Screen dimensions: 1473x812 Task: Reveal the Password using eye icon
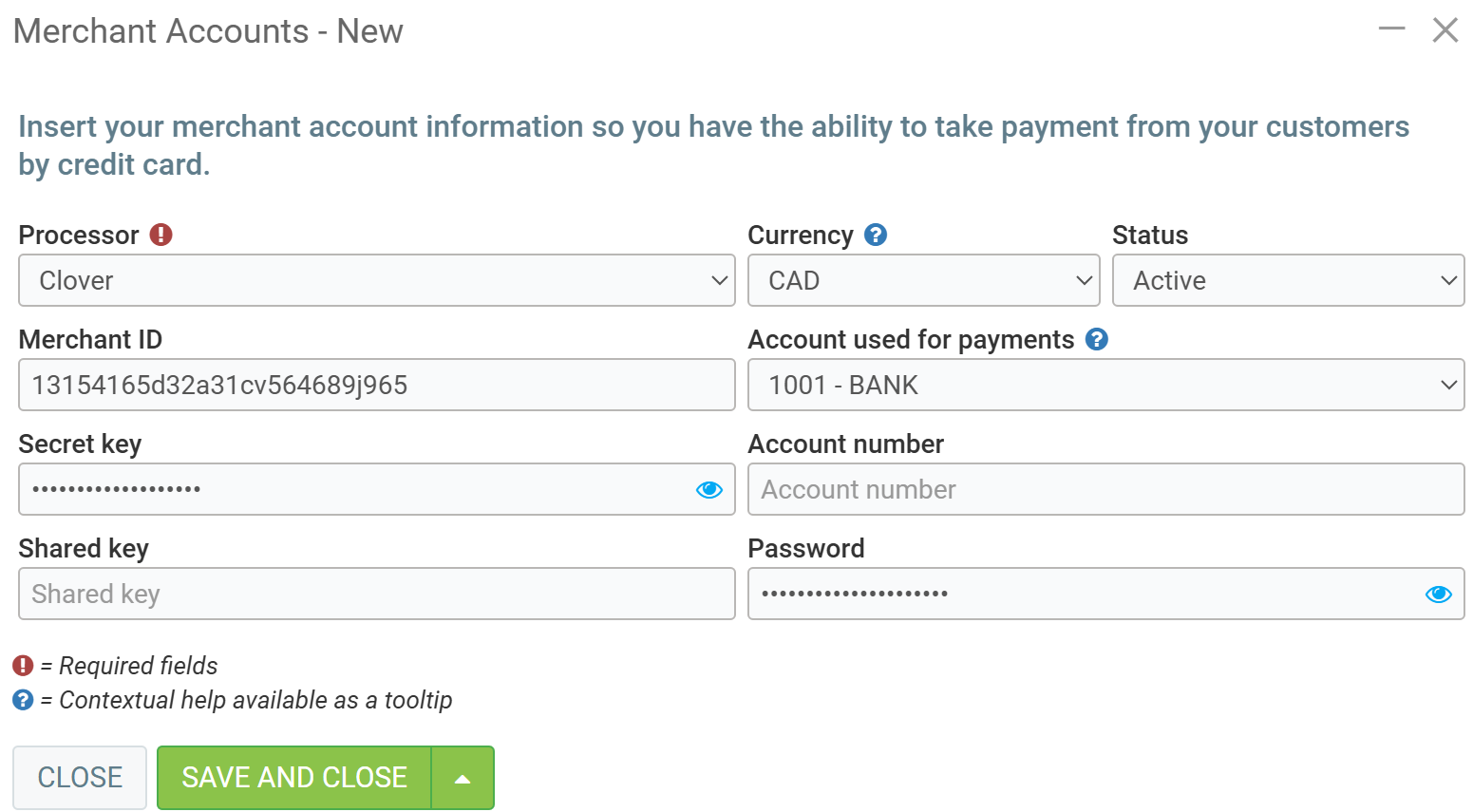coord(1439,594)
